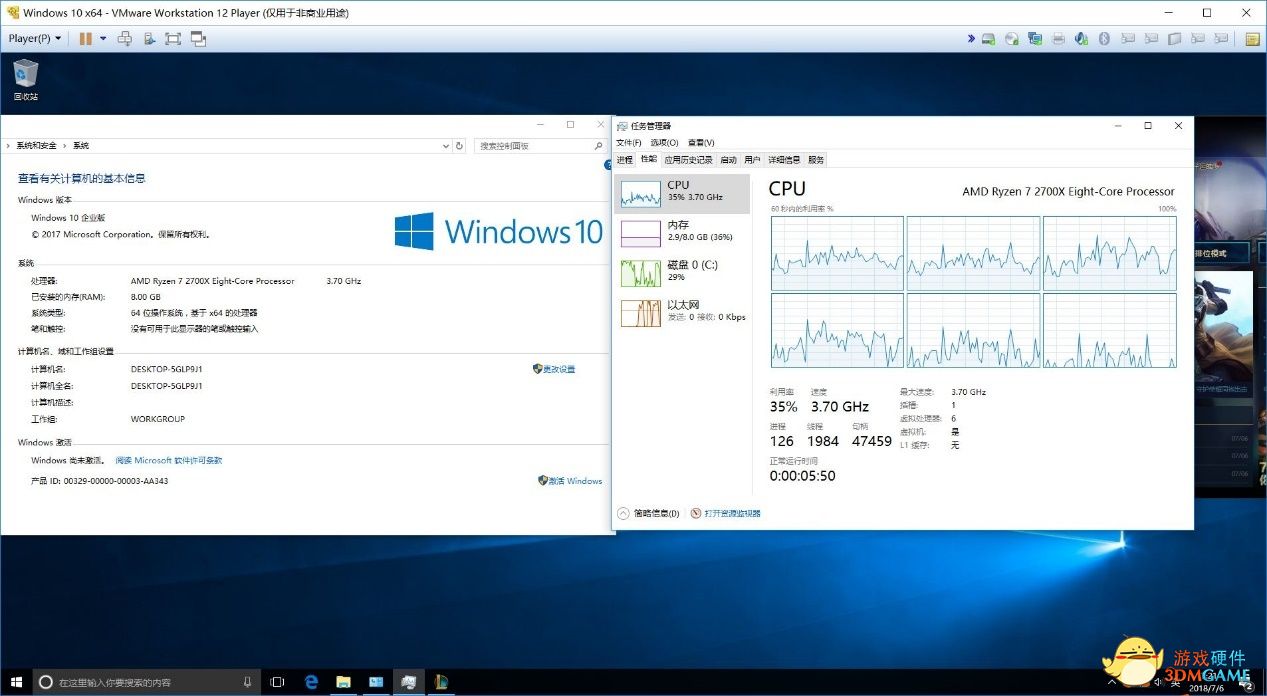The image size is (1267, 696).
Task: Collapse Task Manager with 简略信息(D)
Action: [x=648, y=513]
